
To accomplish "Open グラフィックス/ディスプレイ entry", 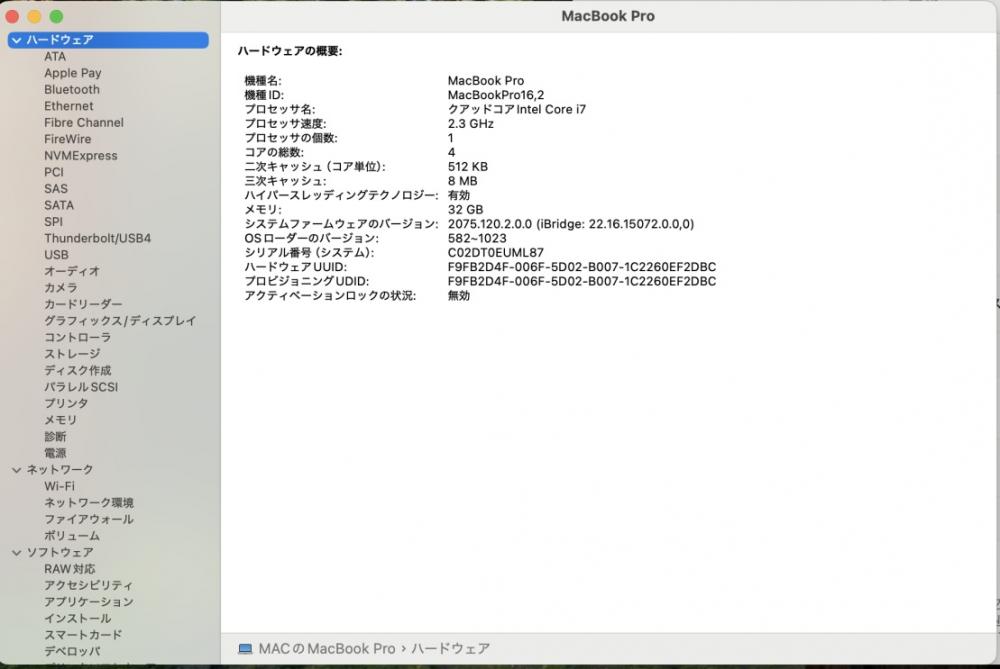I will pyautogui.click(x=120, y=321).
